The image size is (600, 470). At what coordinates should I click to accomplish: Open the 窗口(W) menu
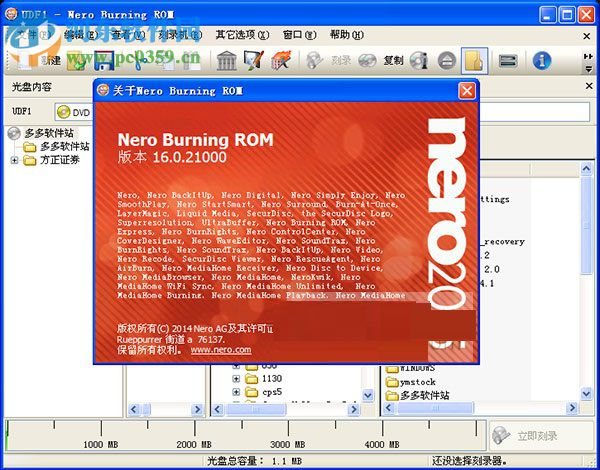(300, 35)
